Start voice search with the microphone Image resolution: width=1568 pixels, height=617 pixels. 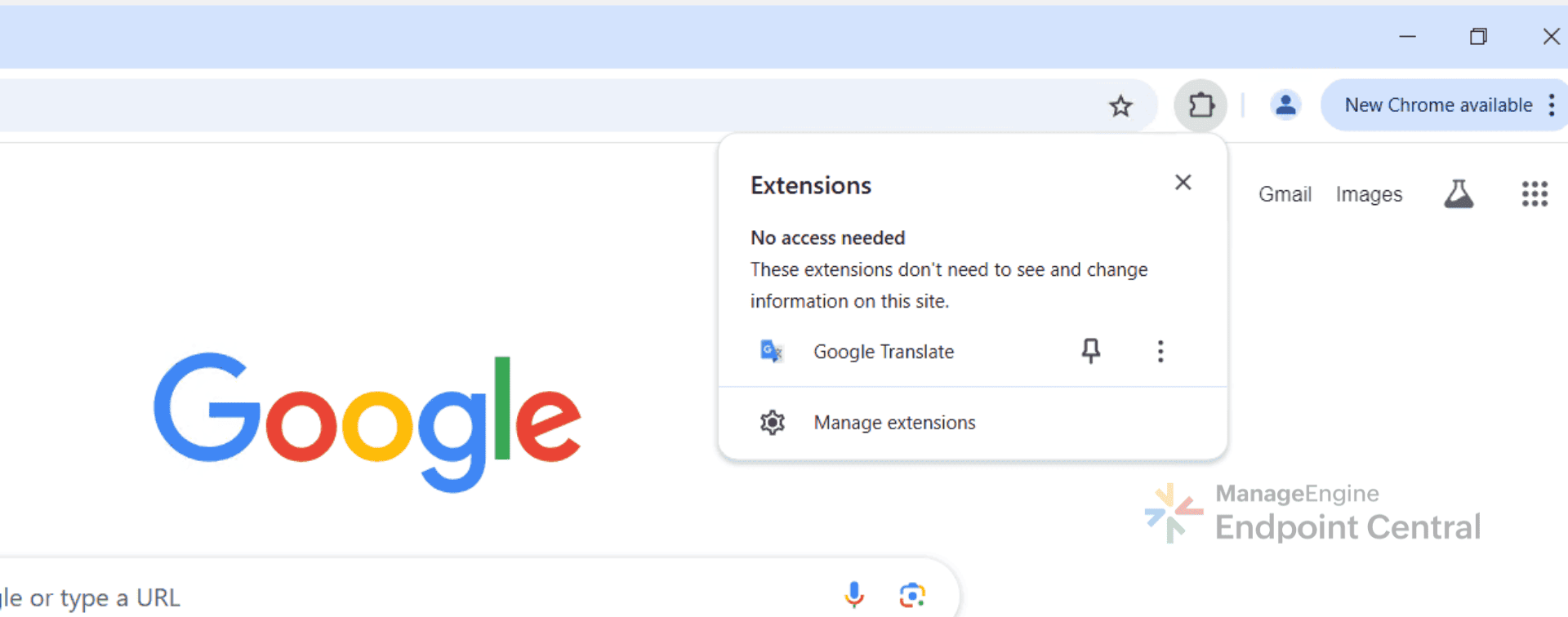(x=854, y=595)
